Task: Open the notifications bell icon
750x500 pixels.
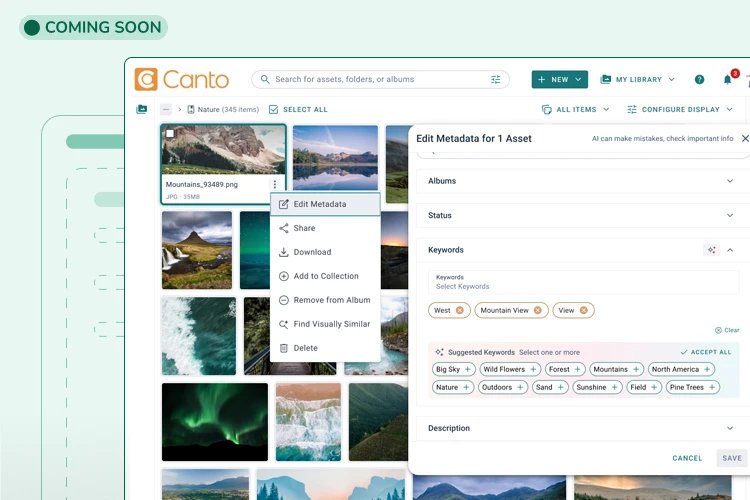Action: coord(728,80)
